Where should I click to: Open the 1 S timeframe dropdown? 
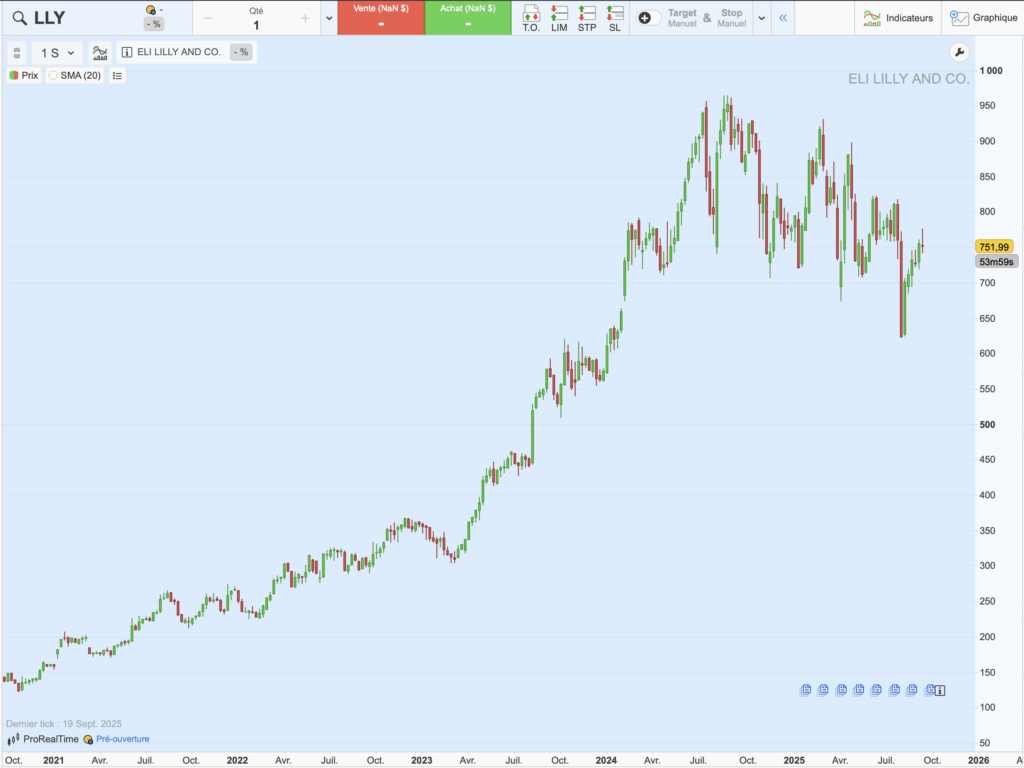coord(55,52)
